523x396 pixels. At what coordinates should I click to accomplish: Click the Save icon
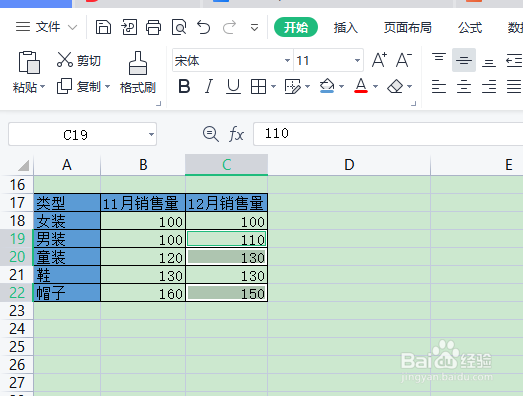[103, 27]
